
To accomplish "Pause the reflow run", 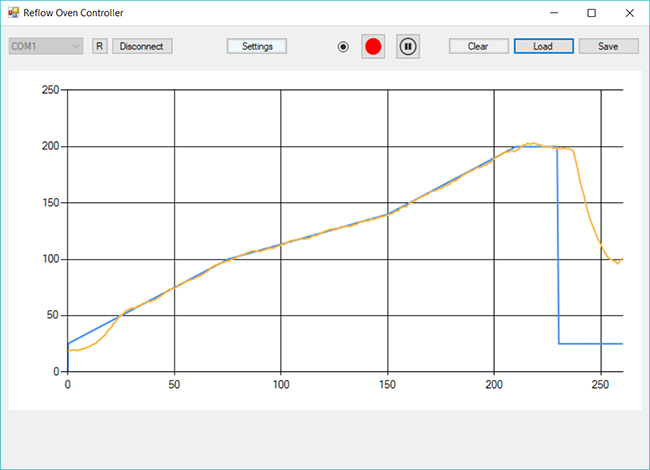I will (x=407, y=46).
